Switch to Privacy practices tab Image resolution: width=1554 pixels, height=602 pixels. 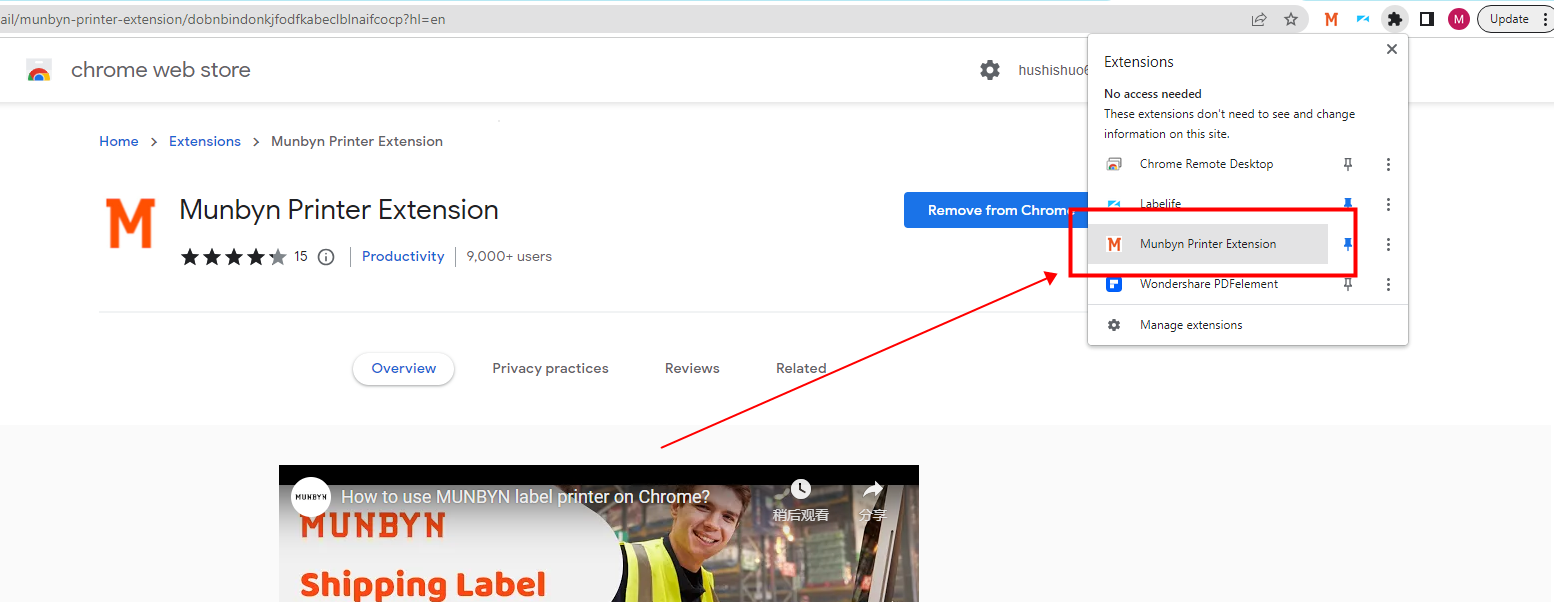point(550,368)
